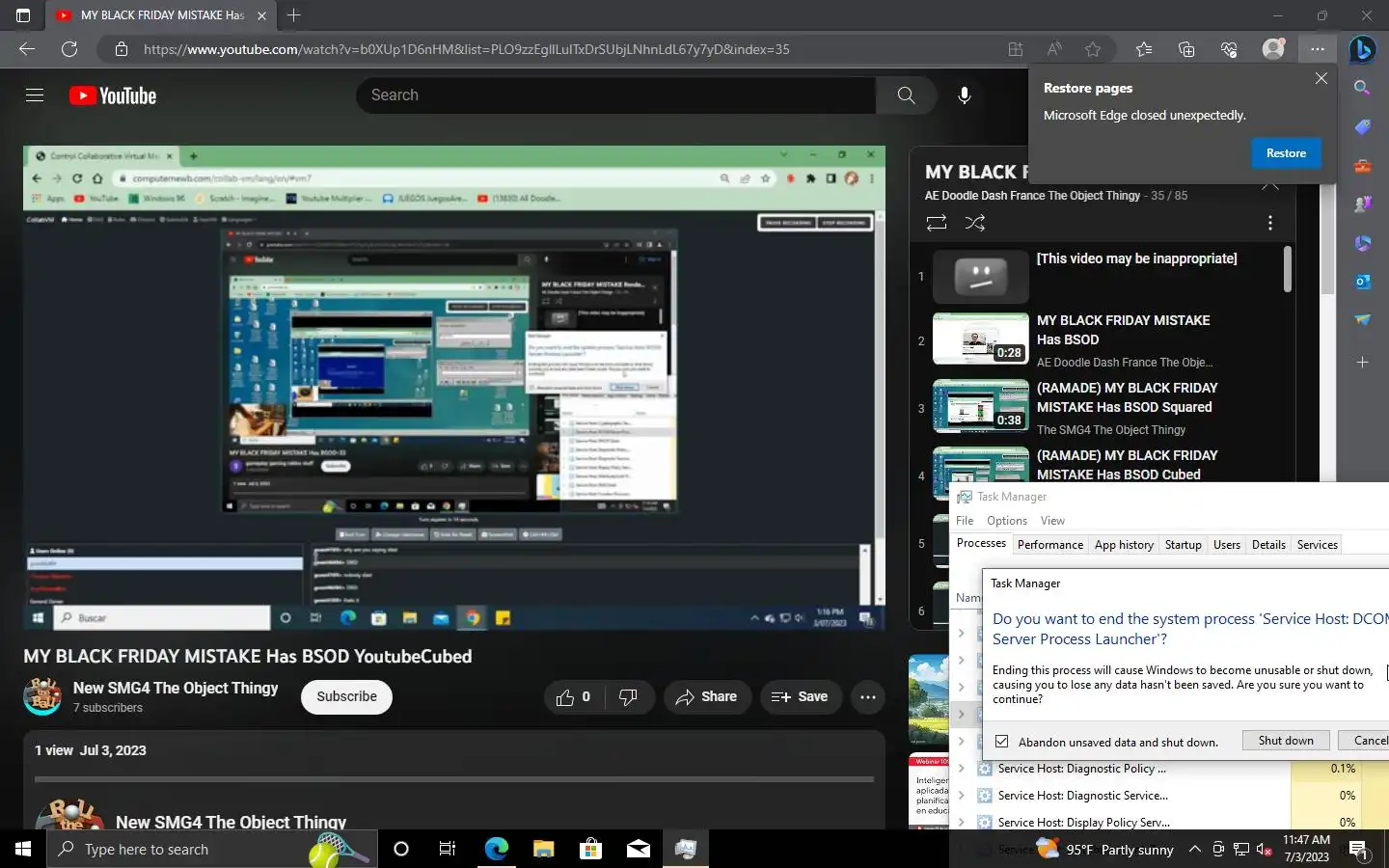Image resolution: width=1389 pixels, height=868 pixels.
Task: View site information via the lock icon
Action: 121,49
